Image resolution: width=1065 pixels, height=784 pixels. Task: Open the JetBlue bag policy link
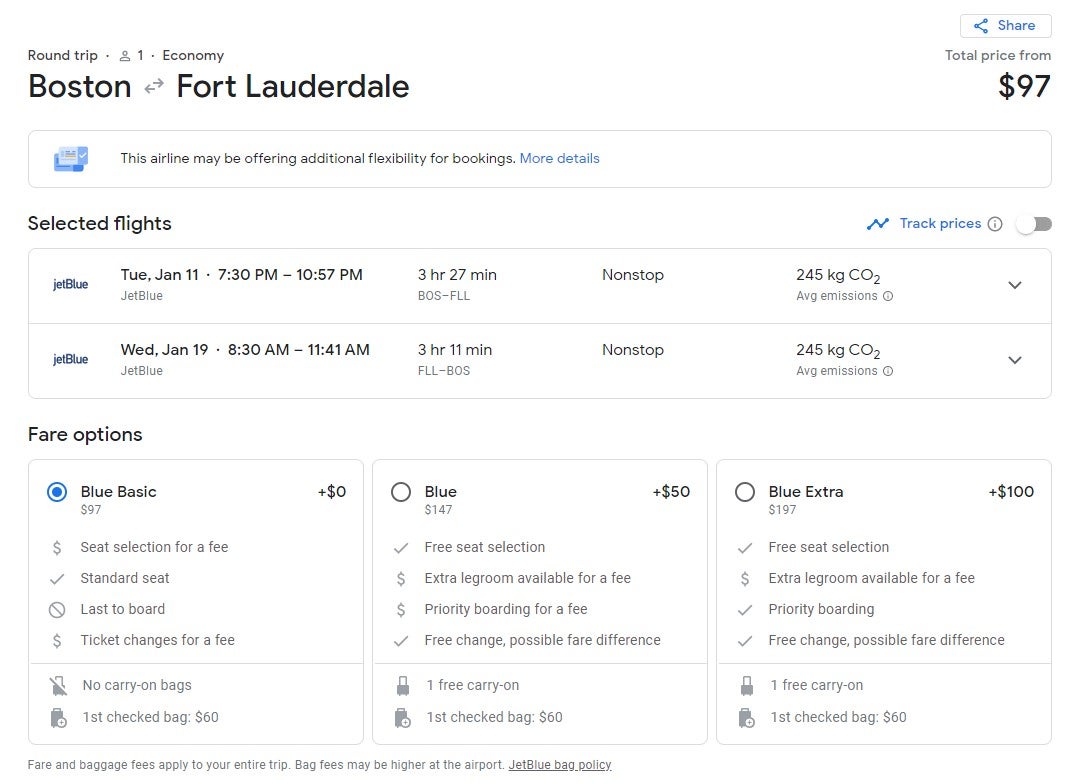560,764
